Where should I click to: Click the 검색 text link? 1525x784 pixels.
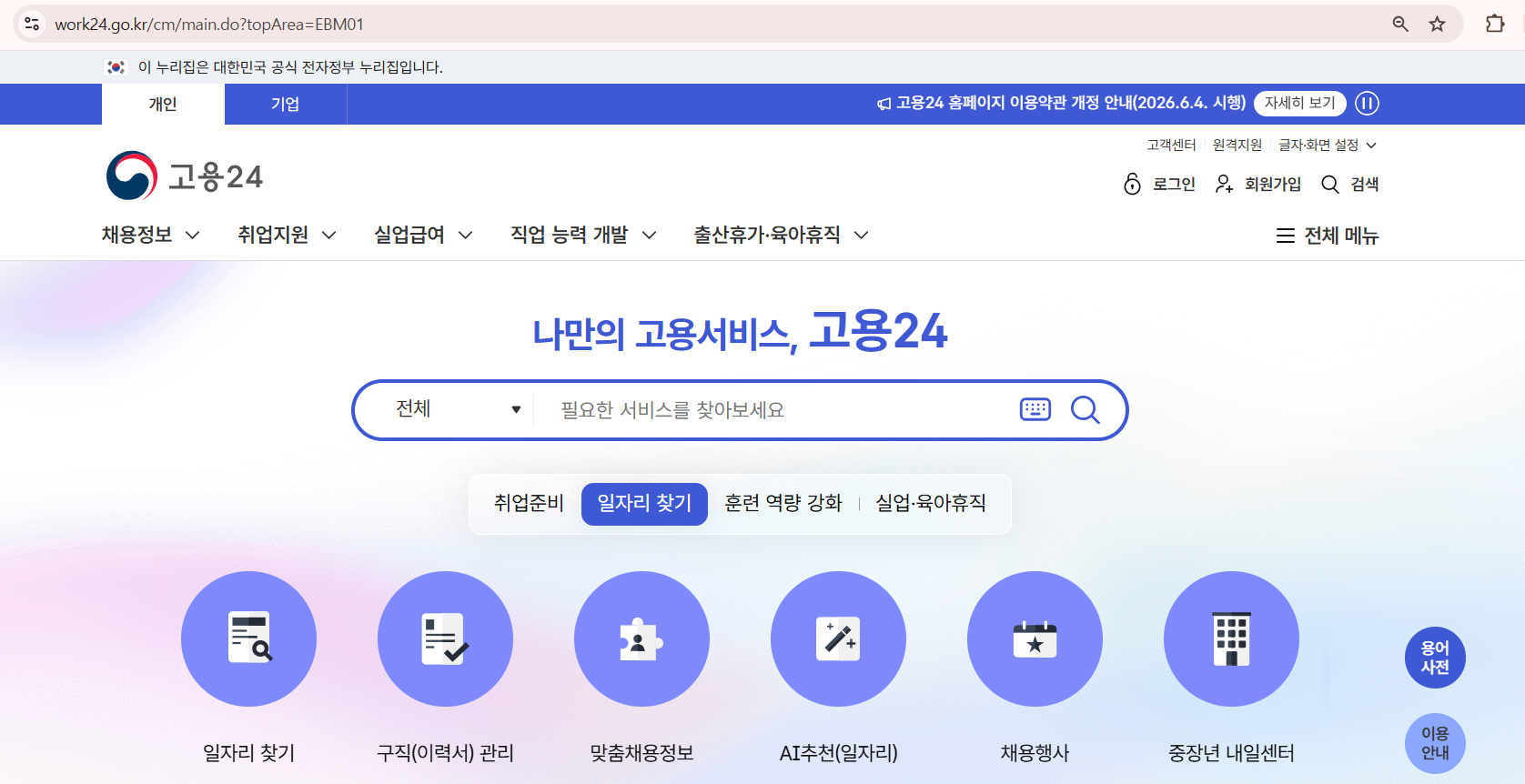[1365, 184]
